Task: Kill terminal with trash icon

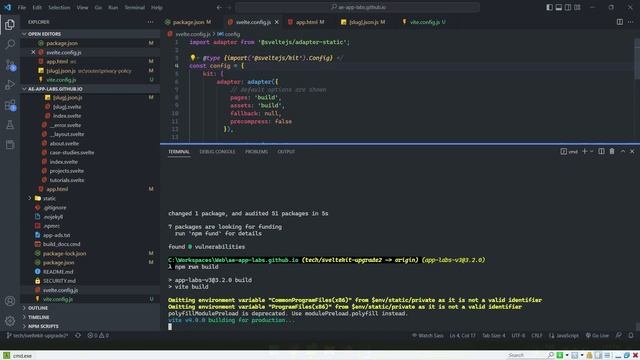Action: (x=612, y=151)
